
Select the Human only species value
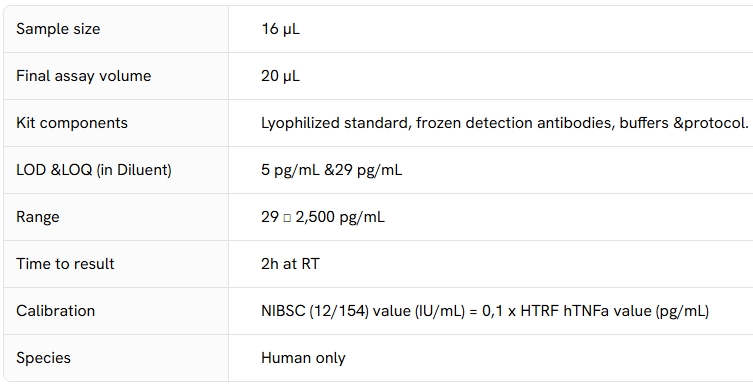click(303, 358)
